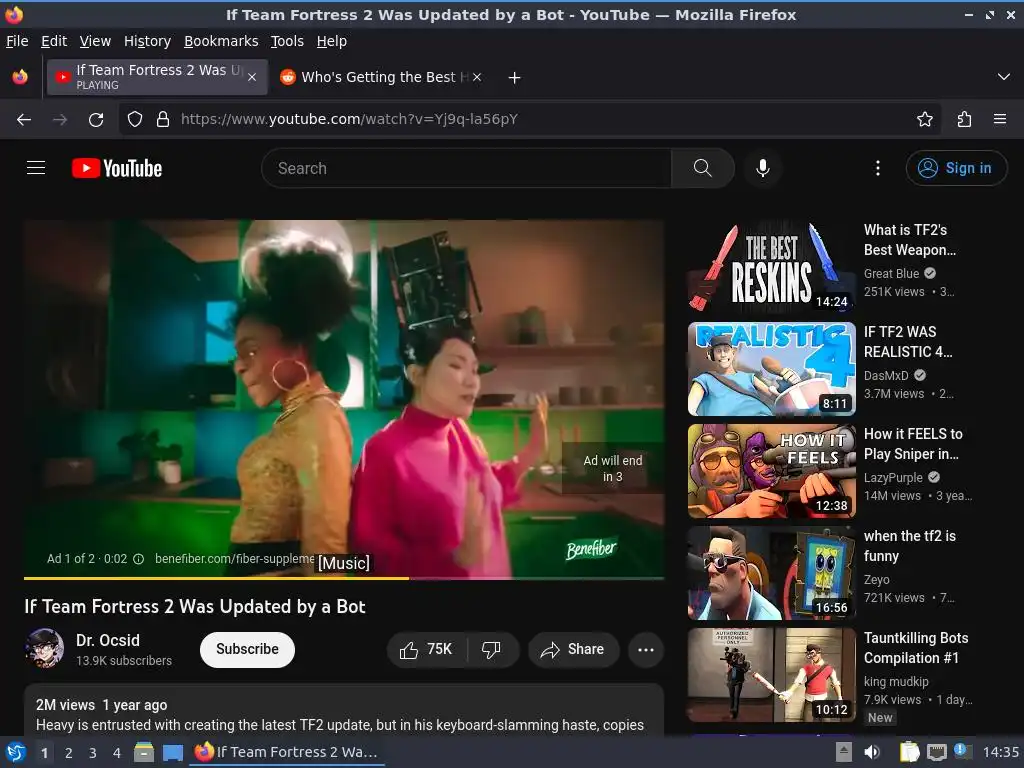
Task: Like the video with thumbs up
Action: click(426, 649)
